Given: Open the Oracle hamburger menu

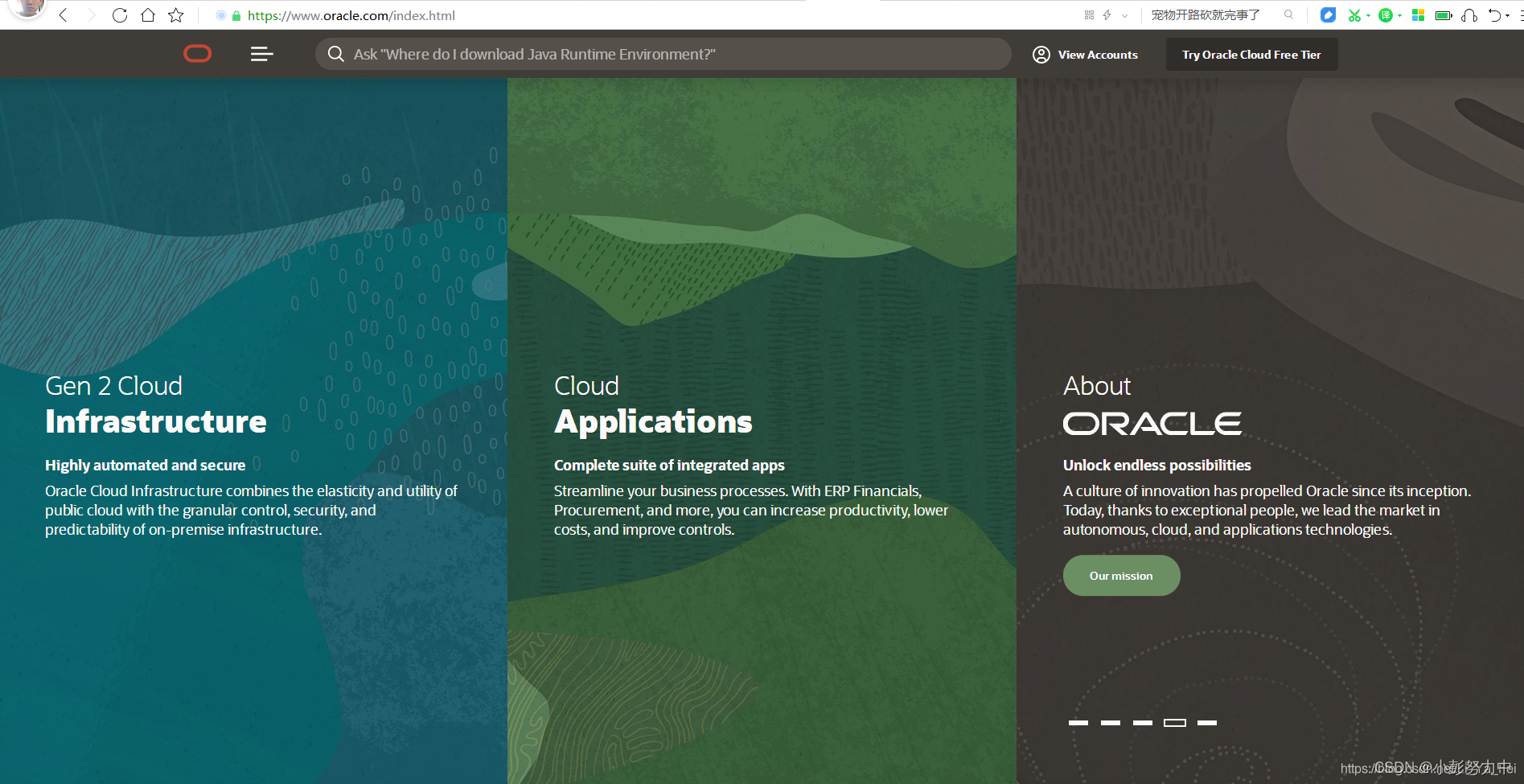Looking at the screenshot, I should tap(261, 54).
